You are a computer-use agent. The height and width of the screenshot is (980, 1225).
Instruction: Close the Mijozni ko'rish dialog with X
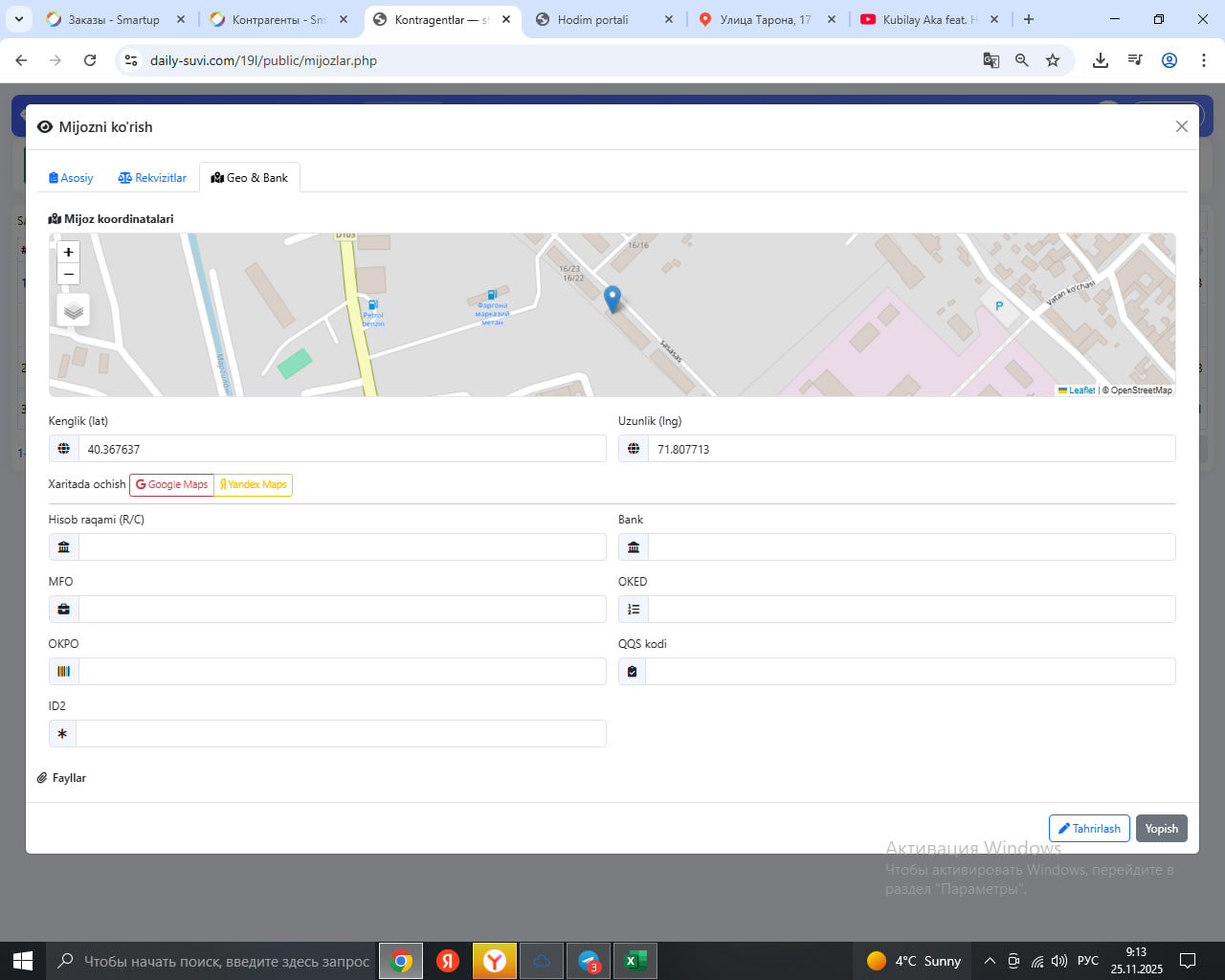coord(1181,126)
